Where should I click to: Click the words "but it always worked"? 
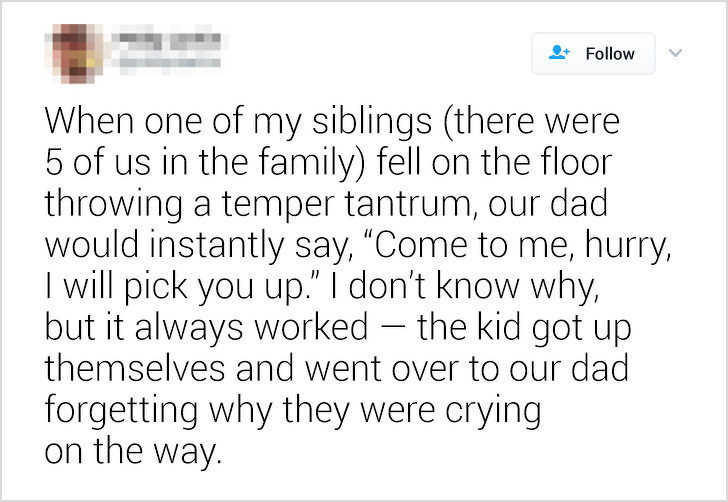(x=206, y=327)
